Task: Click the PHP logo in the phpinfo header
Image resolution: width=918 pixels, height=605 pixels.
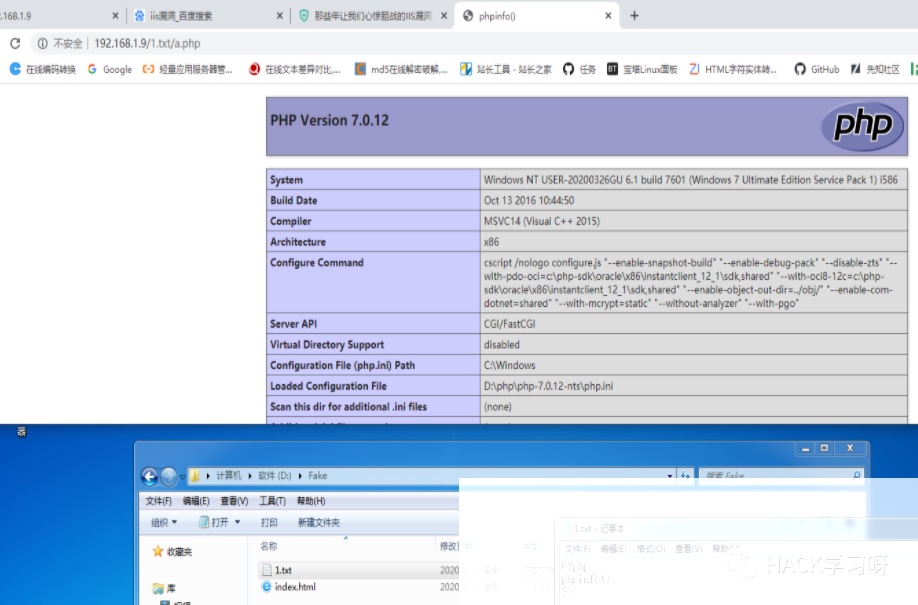Action: click(x=863, y=125)
